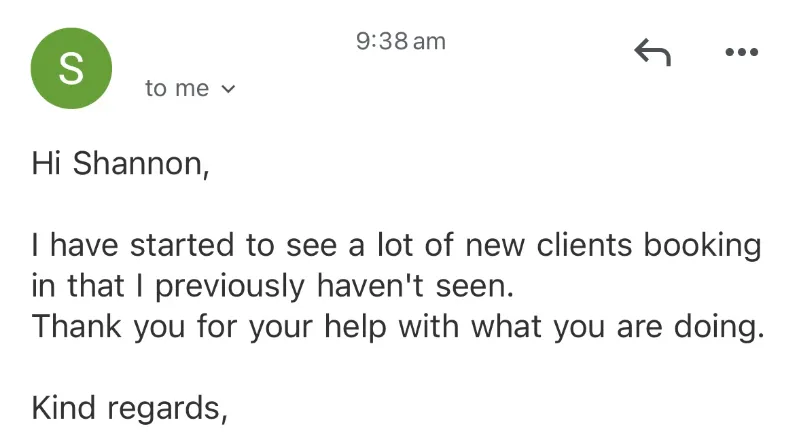Expand recipient details with the chevron

[228, 89]
